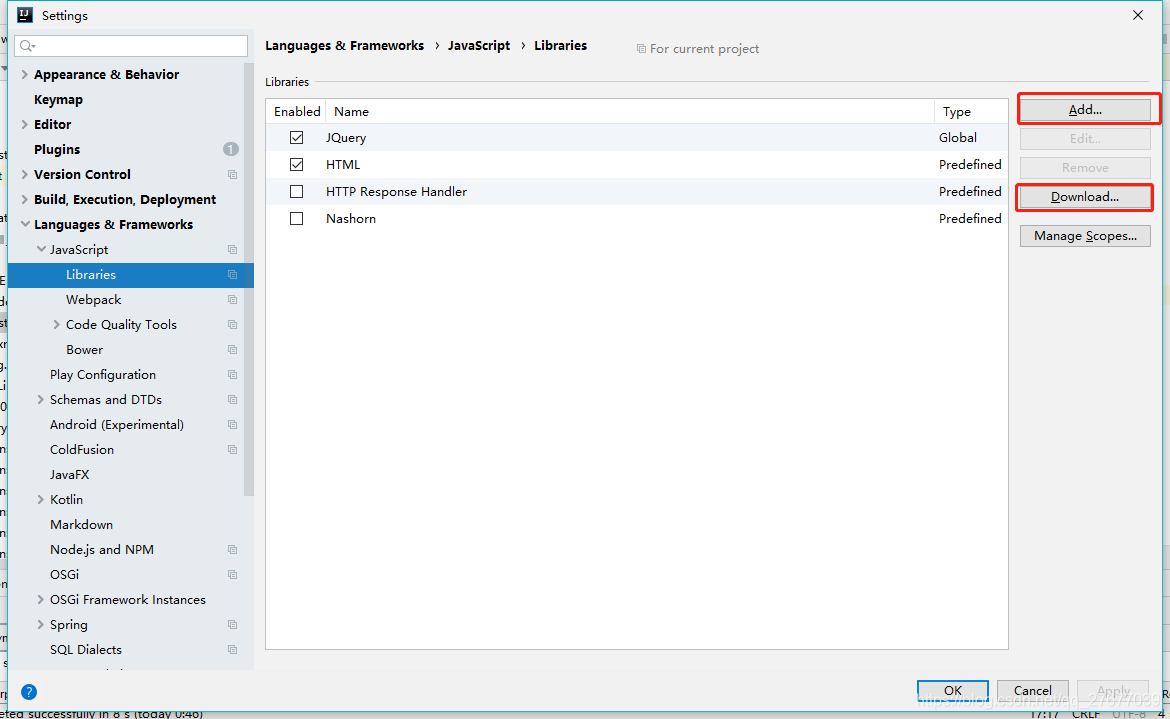Expand the Appearance & Behavior section
Image resolution: width=1170 pixels, height=719 pixels.
pyautogui.click(x=25, y=75)
